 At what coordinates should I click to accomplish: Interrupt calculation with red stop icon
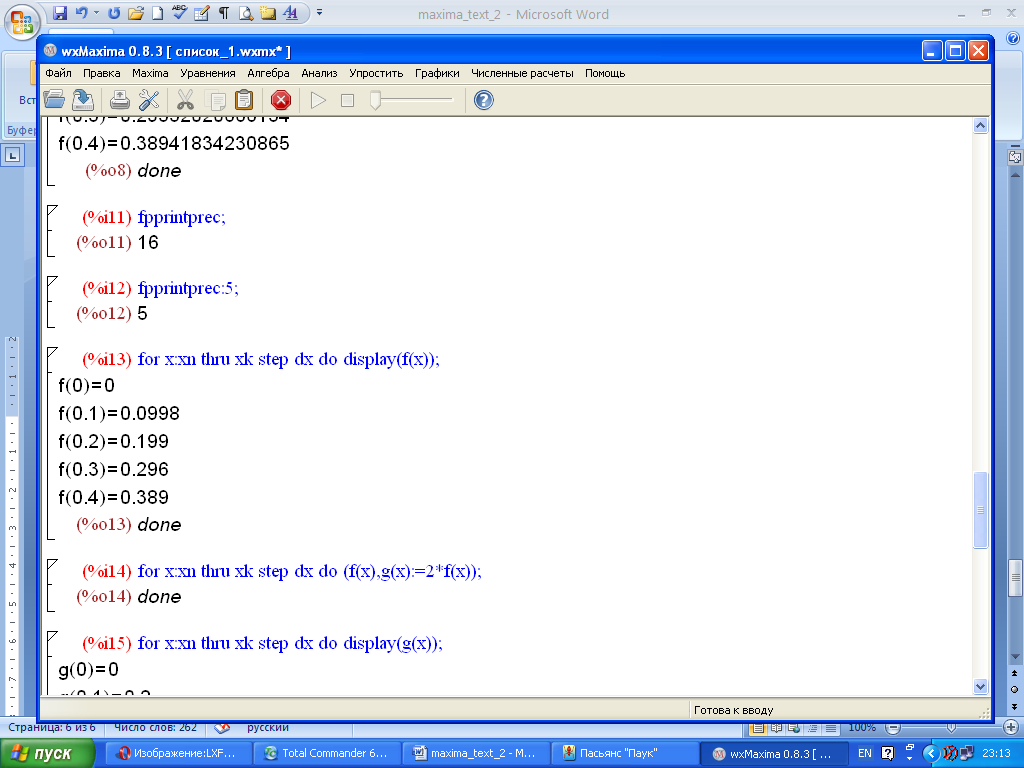click(x=281, y=100)
